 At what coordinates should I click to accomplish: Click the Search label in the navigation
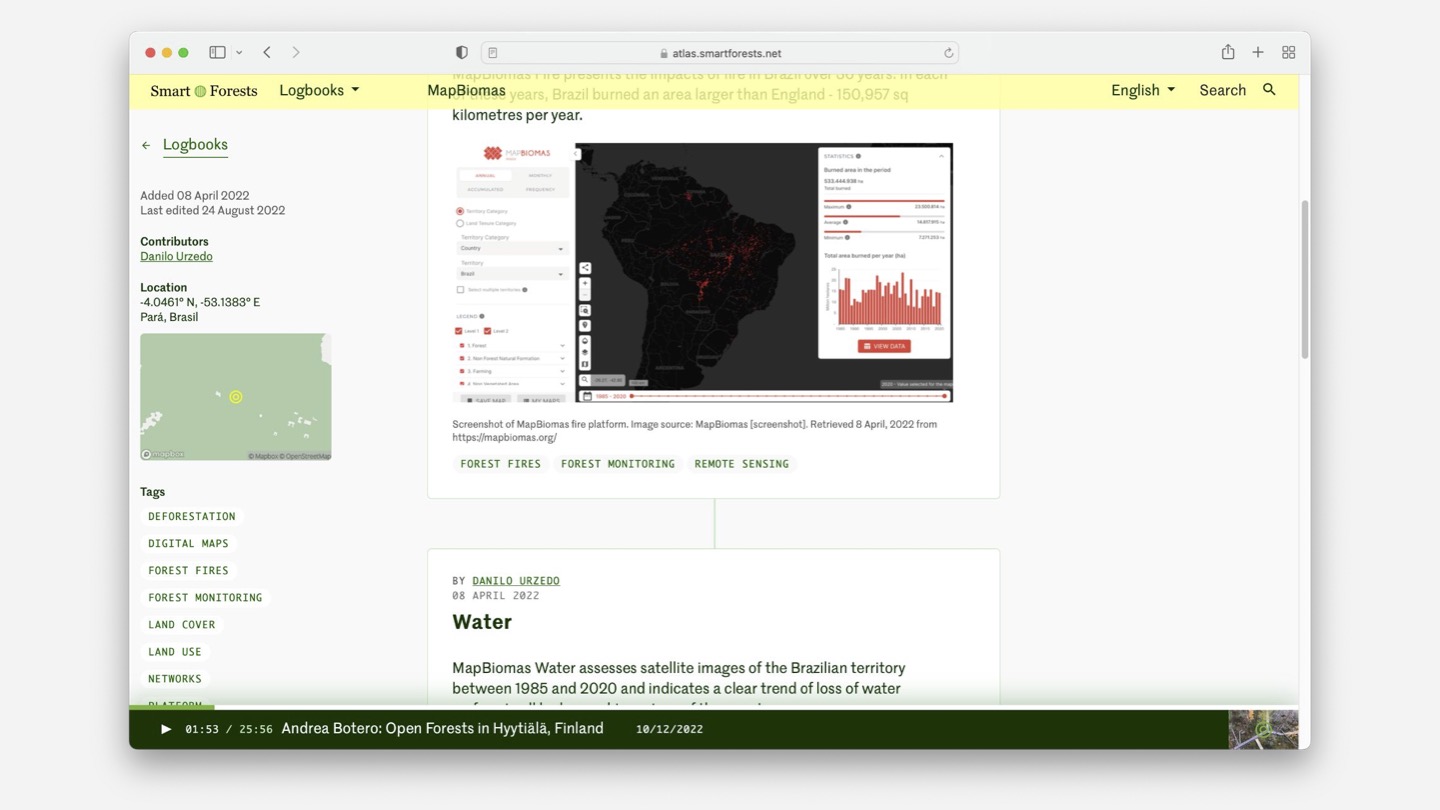tap(1222, 90)
